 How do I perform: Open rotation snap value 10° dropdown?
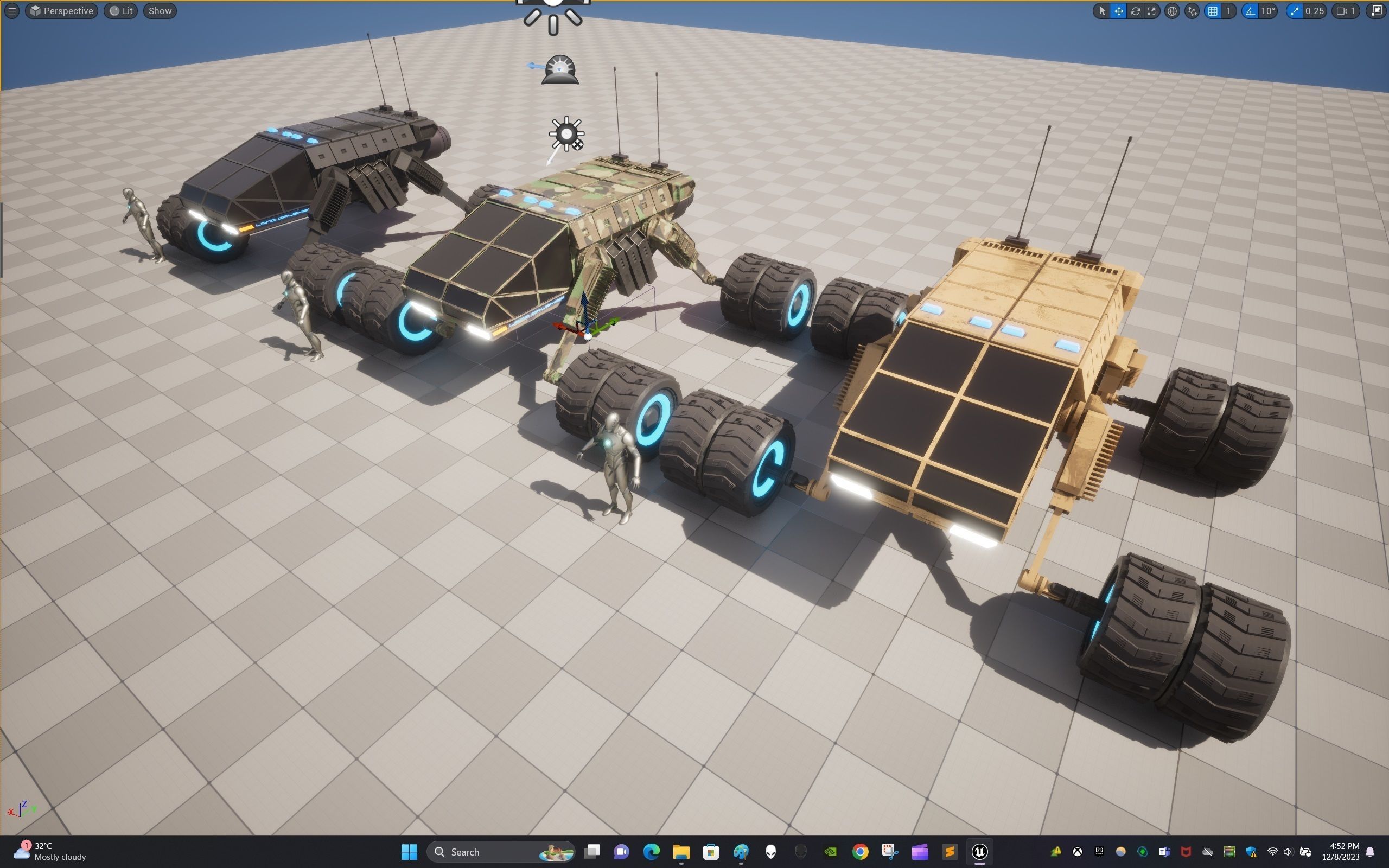click(1268, 11)
